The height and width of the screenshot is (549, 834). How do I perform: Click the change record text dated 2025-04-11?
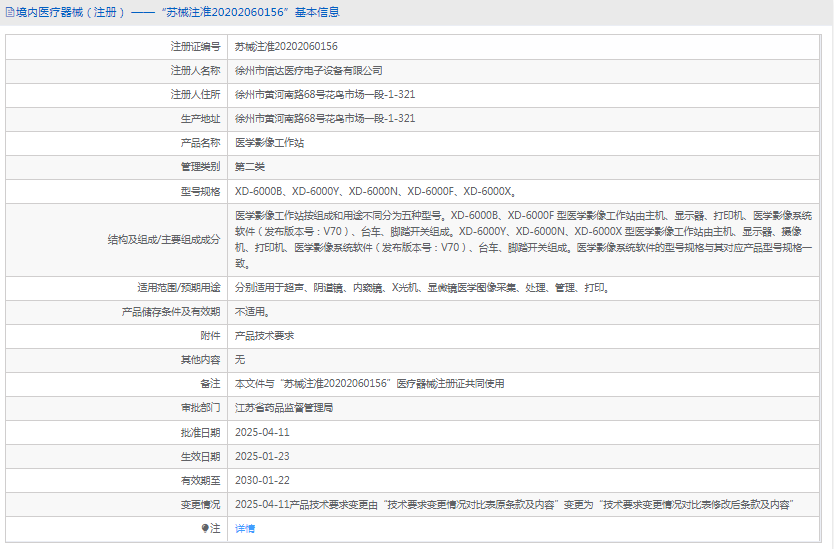pyautogui.click(x=514, y=504)
